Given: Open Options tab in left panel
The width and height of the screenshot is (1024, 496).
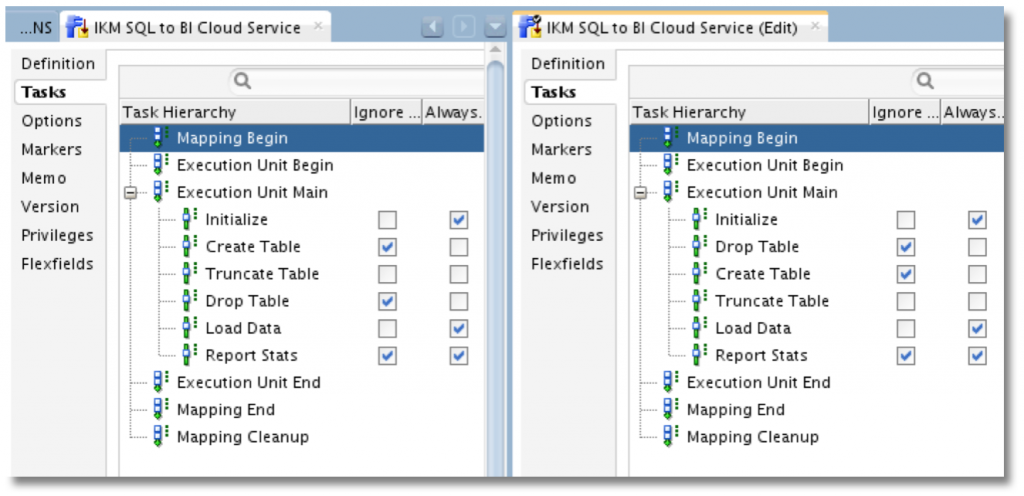Looking at the screenshot, I should coord(52,121).
